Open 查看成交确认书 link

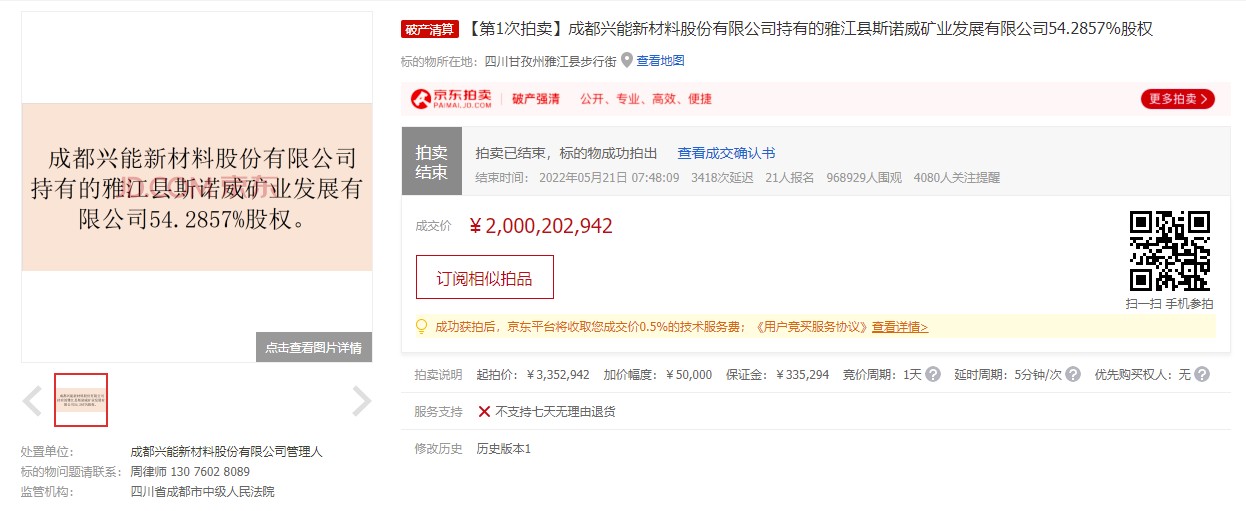pyautogui.click(x=726, y=153)
